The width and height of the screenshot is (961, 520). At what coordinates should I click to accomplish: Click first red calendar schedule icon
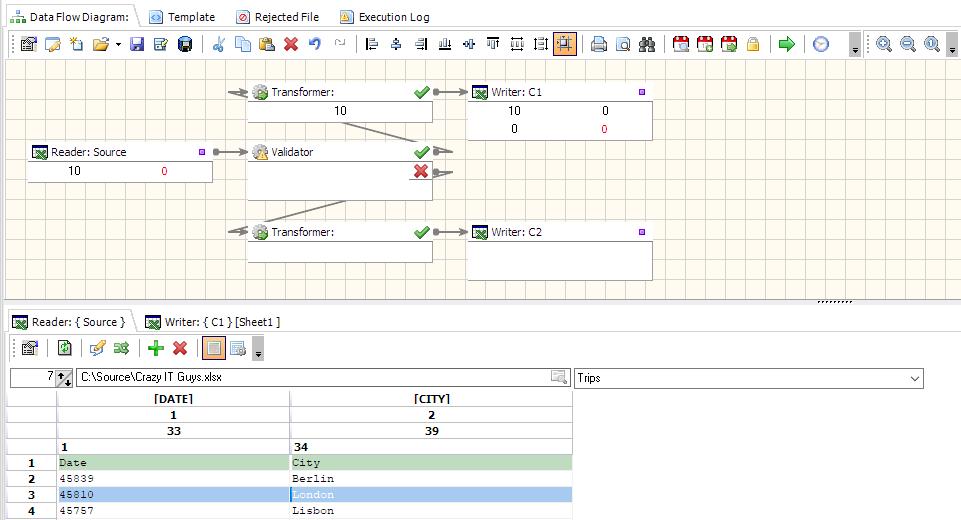pos(681,44)
